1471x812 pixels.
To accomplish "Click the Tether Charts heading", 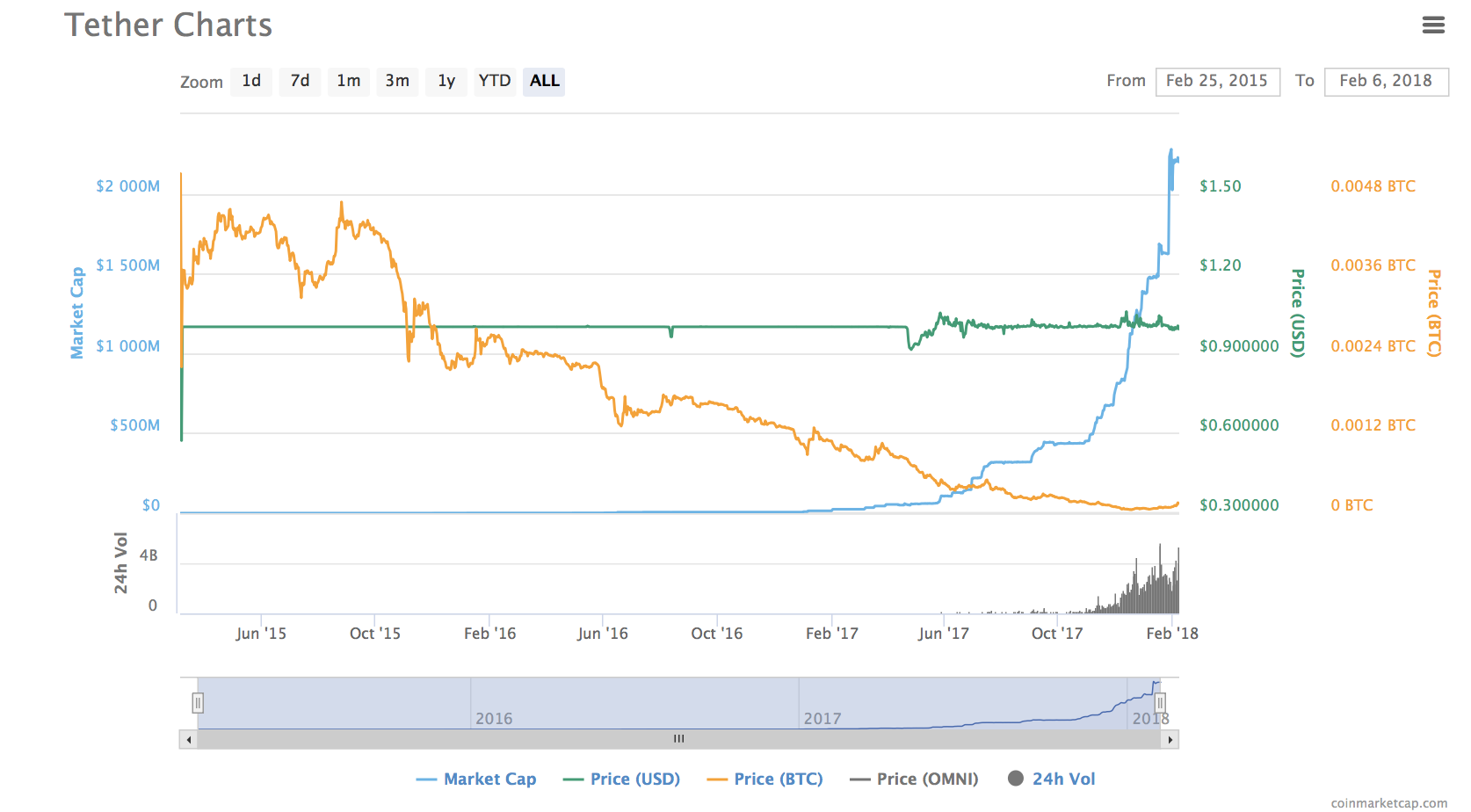I will tap(168, 25).
